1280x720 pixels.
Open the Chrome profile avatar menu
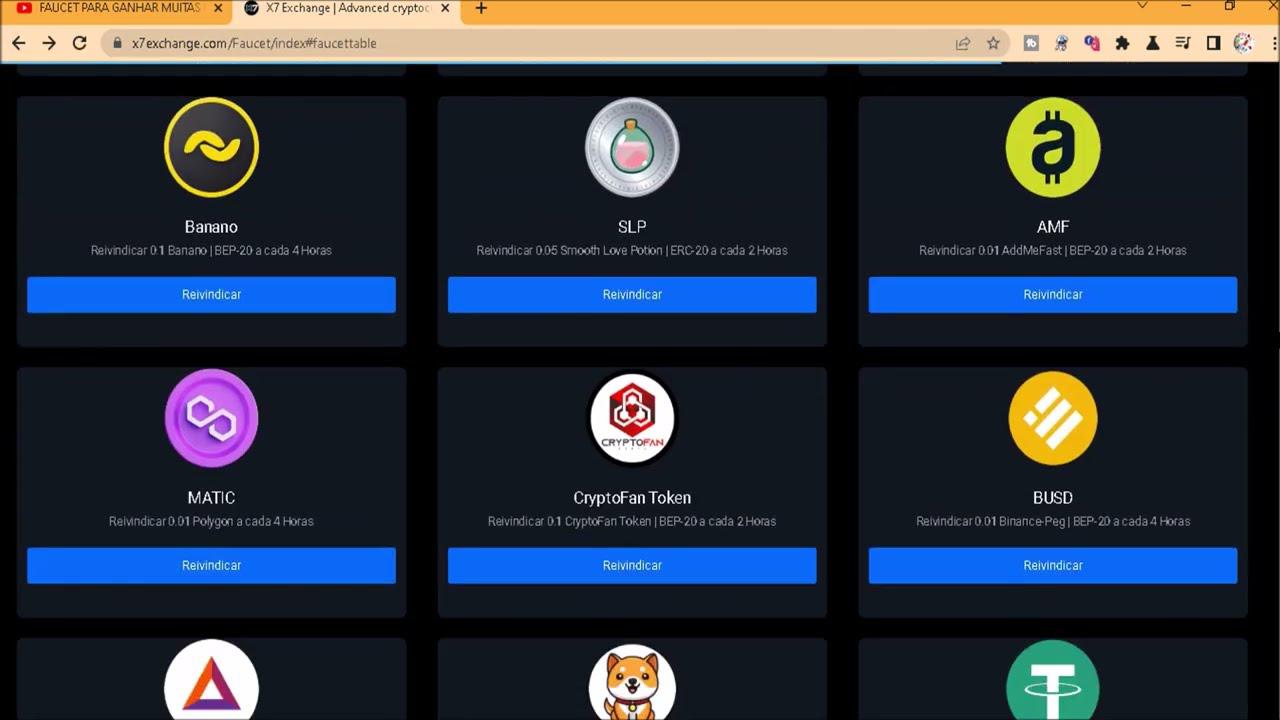(1243, 43)
